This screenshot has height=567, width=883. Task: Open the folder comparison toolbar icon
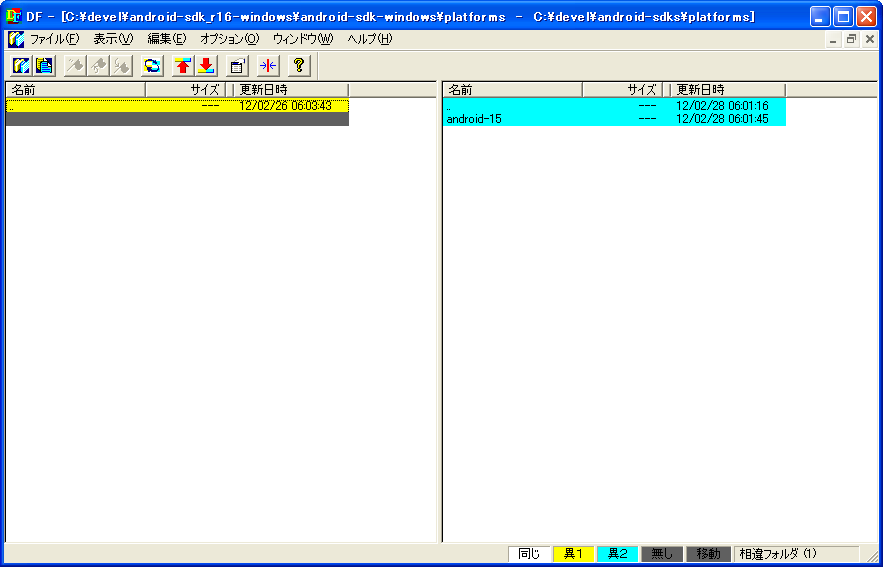pos(21,66)
